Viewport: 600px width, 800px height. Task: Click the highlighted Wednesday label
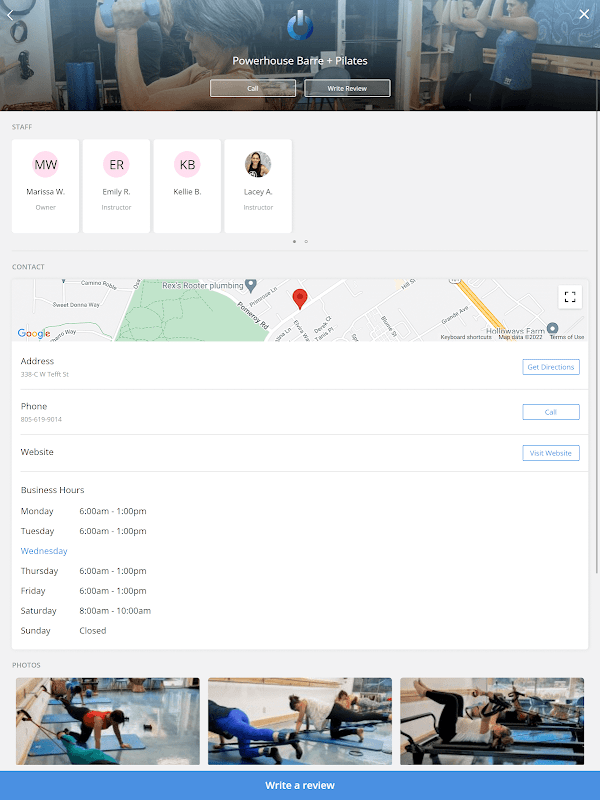click(x=44, y=551)
